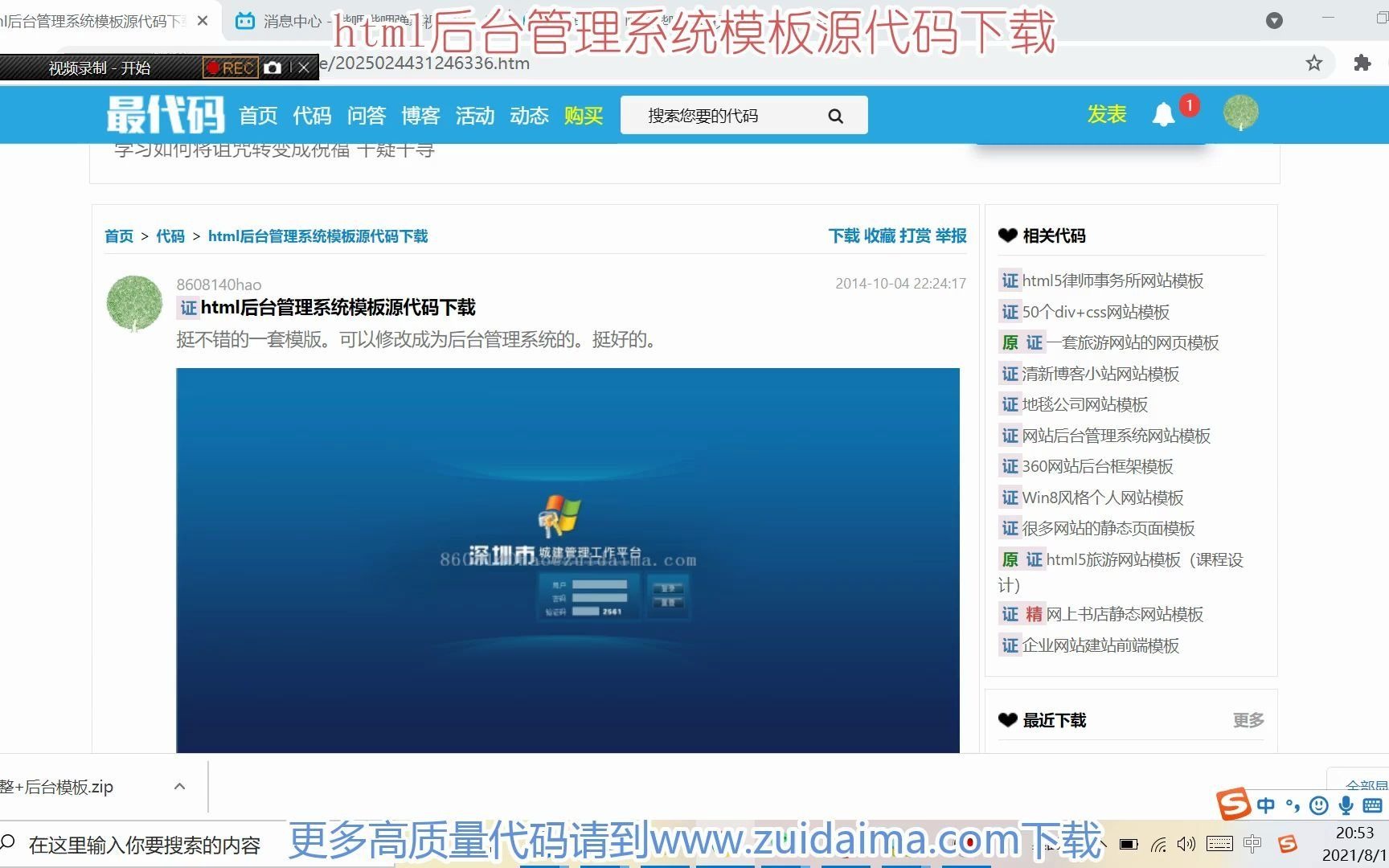Bookmark this page with the star icon

point(1313,63)
